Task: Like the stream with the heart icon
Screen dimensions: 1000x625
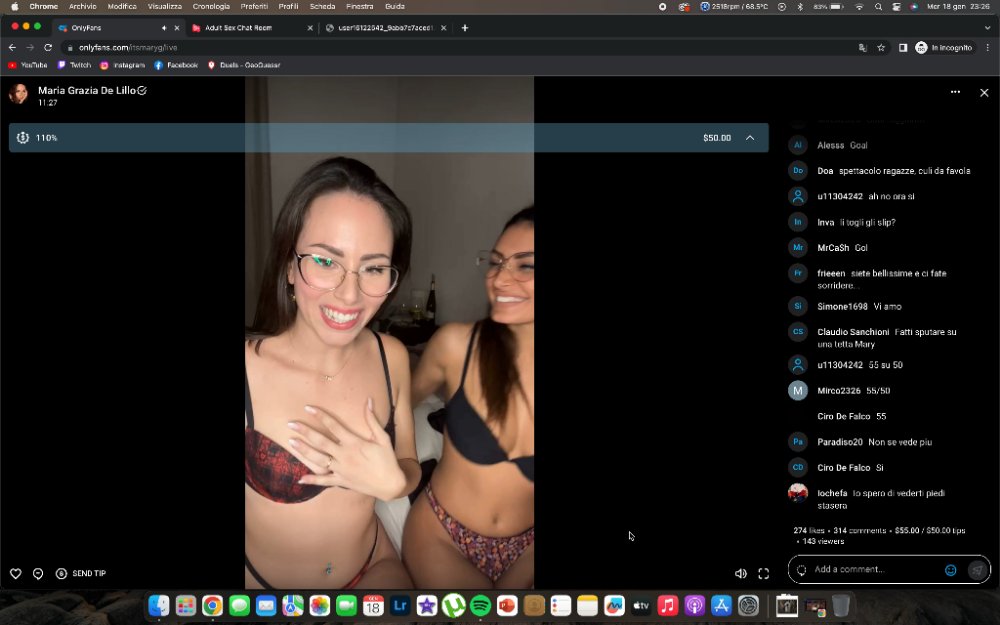Action: pos(16,573)
